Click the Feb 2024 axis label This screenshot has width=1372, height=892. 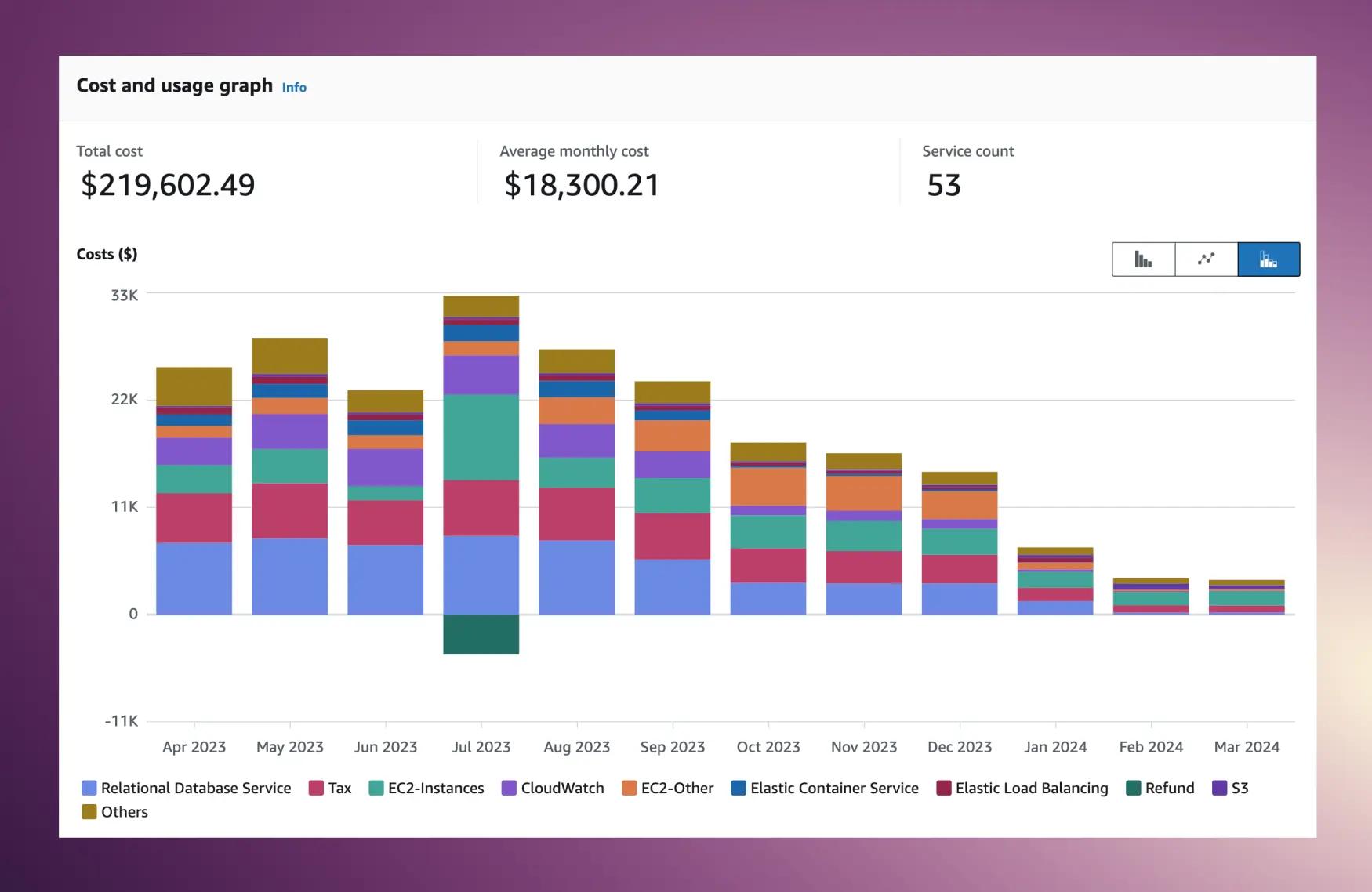point(1150,747)
